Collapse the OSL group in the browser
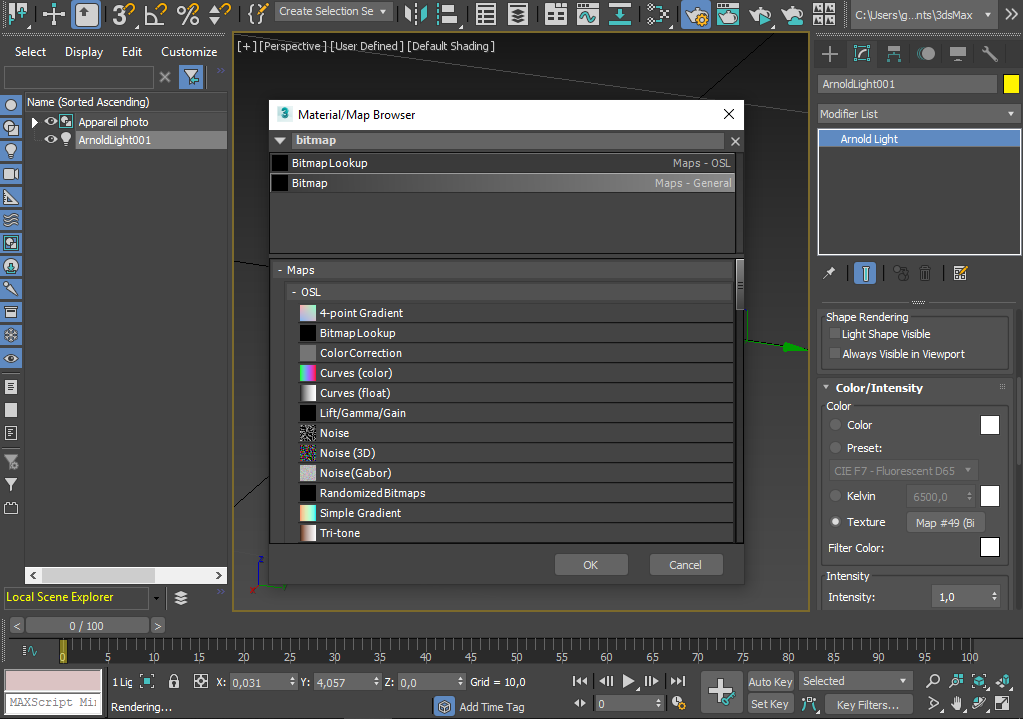 [x=294, y=292]
